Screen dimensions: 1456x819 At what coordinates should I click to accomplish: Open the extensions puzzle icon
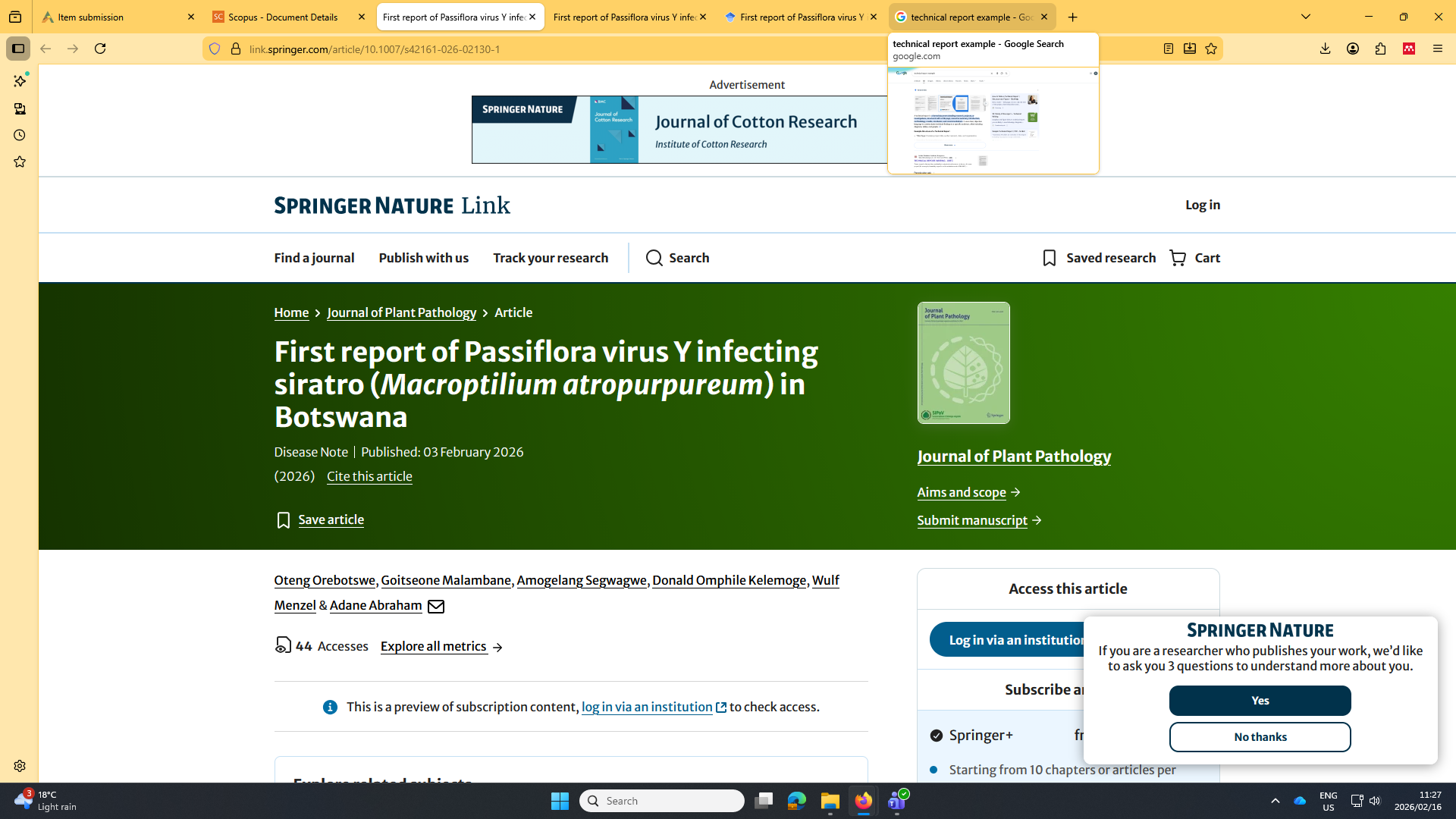coord(1380,49)
